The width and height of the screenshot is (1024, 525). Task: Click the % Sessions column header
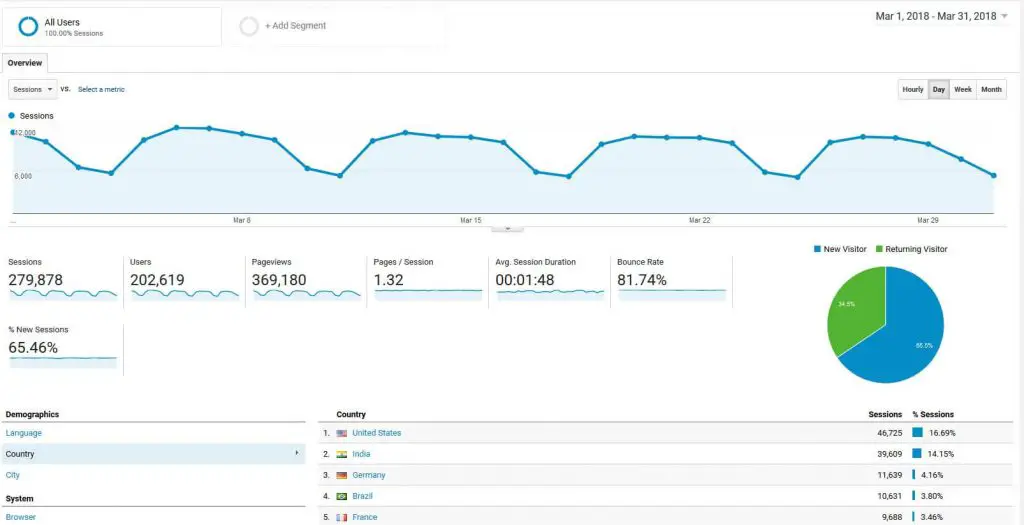point(933,415)
